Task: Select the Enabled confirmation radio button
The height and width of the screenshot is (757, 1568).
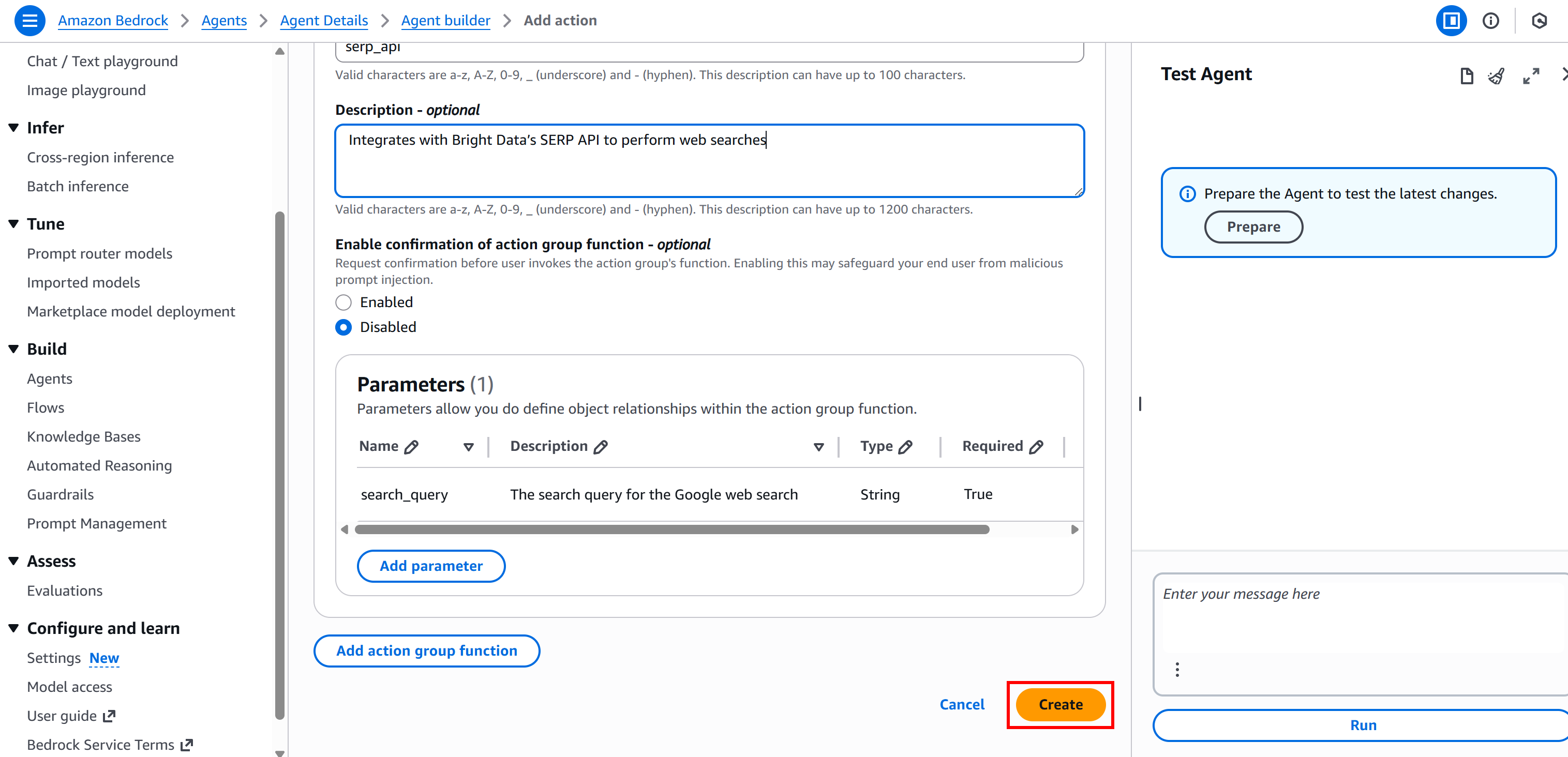Action: pos(344,302)
